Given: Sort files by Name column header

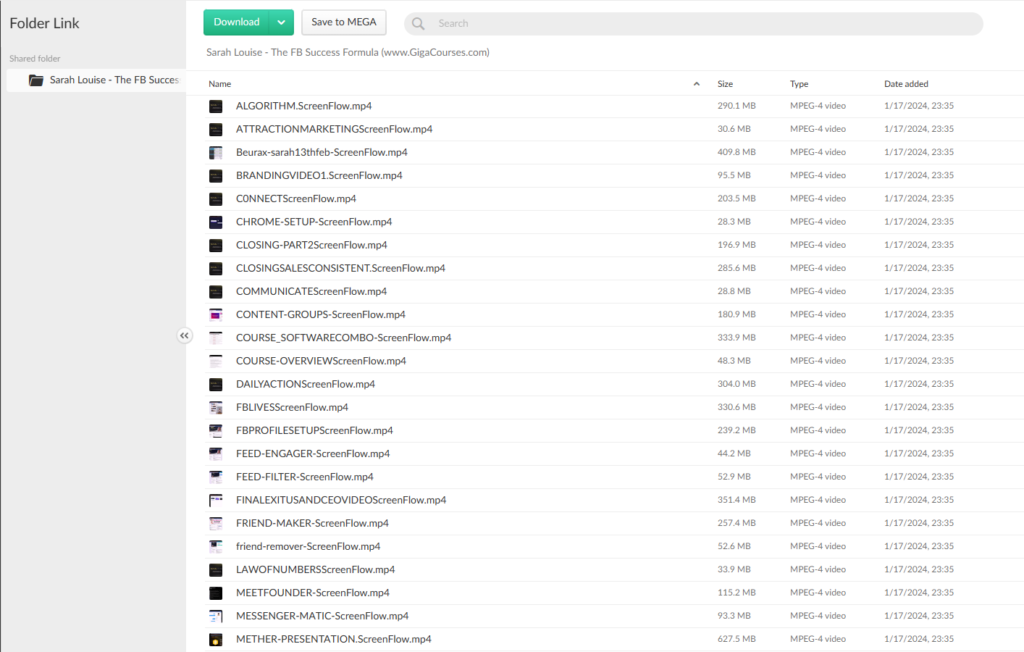Looking at the screenshot, I should 220,84.
